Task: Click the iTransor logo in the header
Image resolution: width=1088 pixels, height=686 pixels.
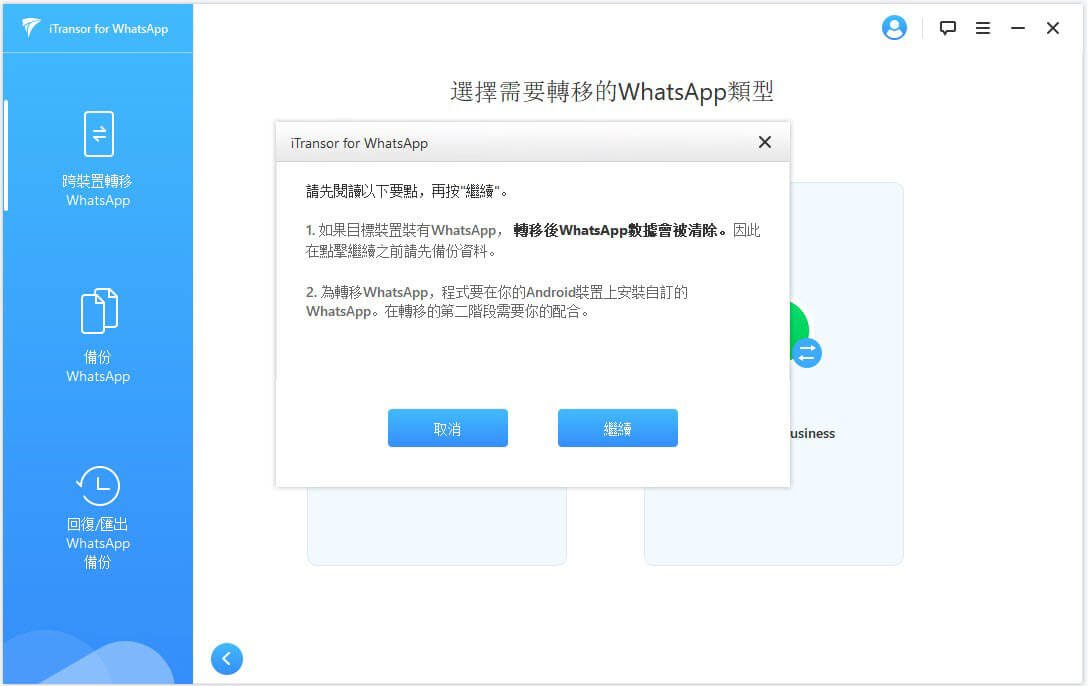Action: (x=31, y=28)
